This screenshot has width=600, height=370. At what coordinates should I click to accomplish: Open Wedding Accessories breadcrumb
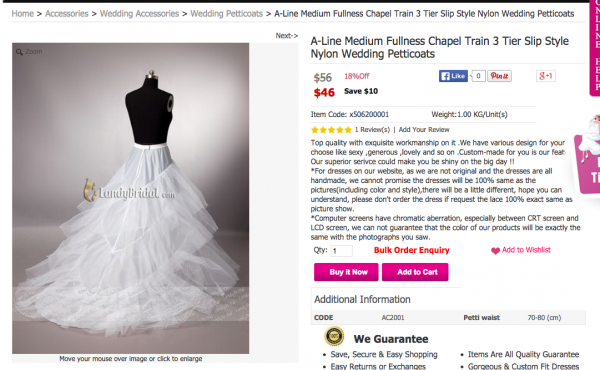click(139, 14)
